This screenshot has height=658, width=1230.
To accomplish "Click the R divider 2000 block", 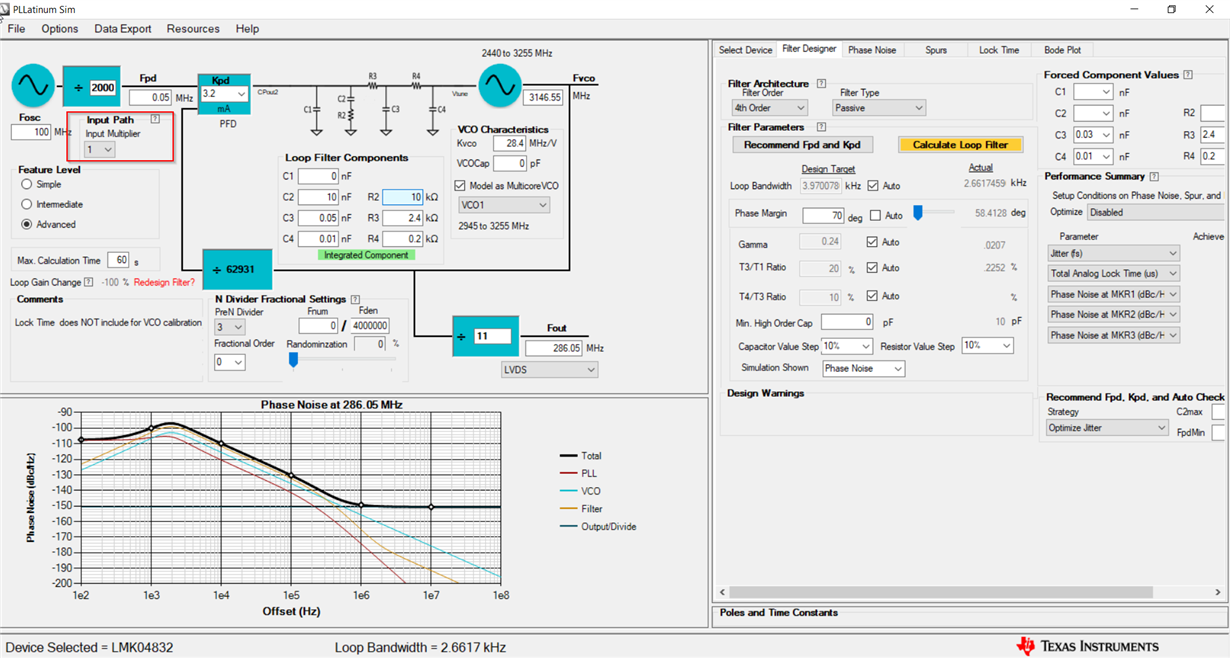I will 92,87.
